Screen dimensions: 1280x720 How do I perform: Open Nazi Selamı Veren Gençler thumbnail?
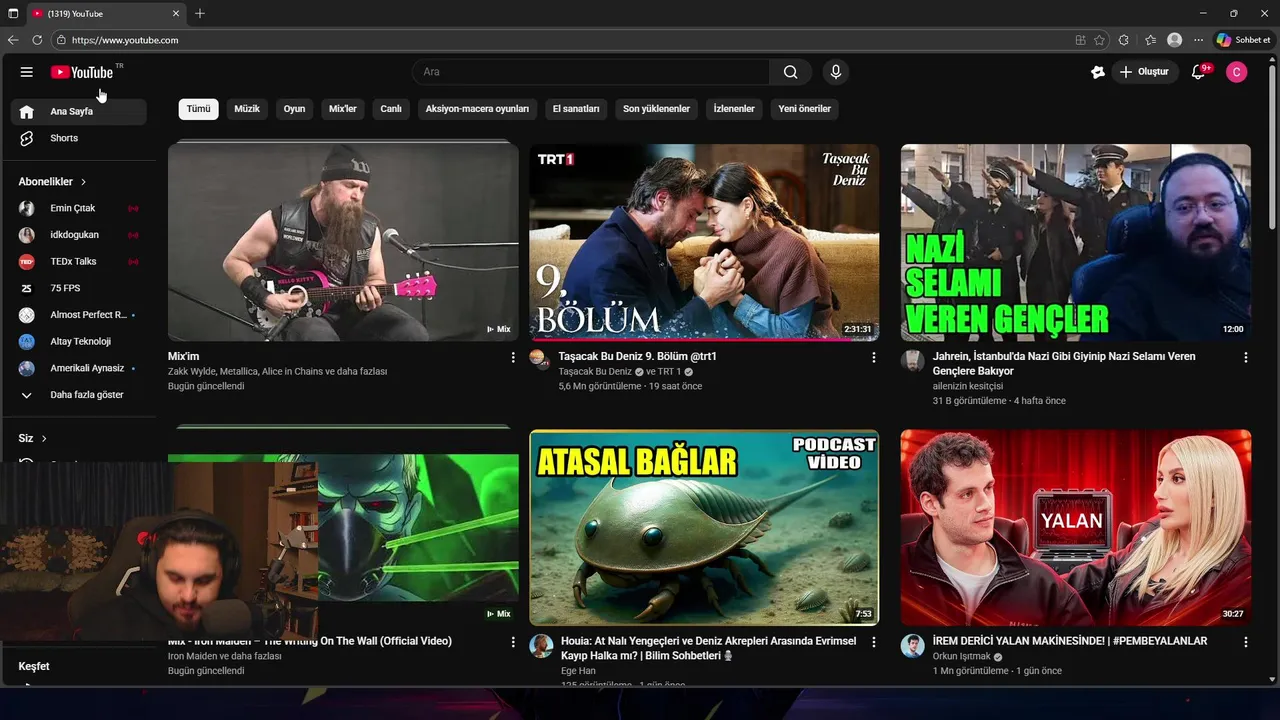click(1075, 242)
